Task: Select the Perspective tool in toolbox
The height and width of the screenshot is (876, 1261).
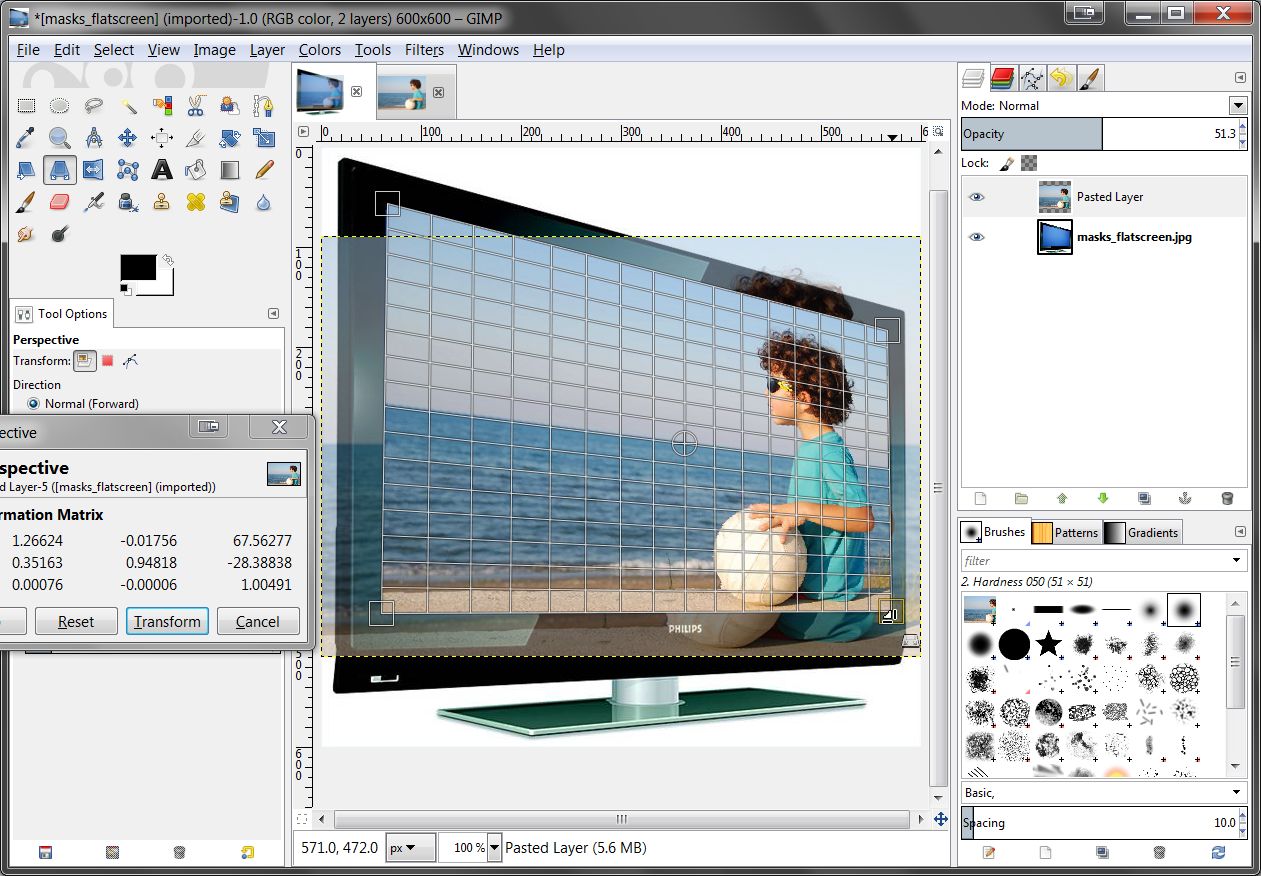Action: (x=60, y=170)
